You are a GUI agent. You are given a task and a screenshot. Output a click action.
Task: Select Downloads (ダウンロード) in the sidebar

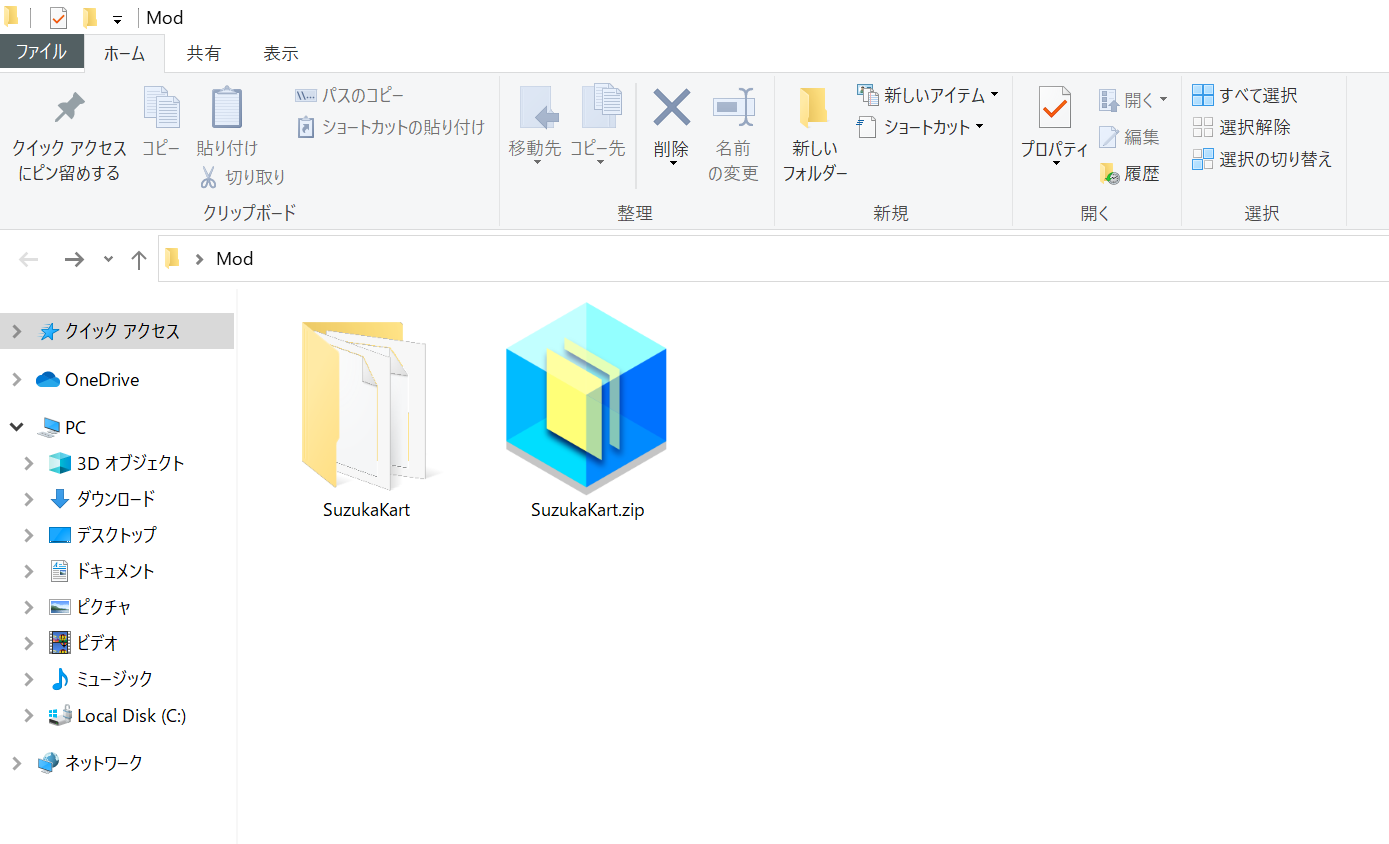[x=115, y=499]
